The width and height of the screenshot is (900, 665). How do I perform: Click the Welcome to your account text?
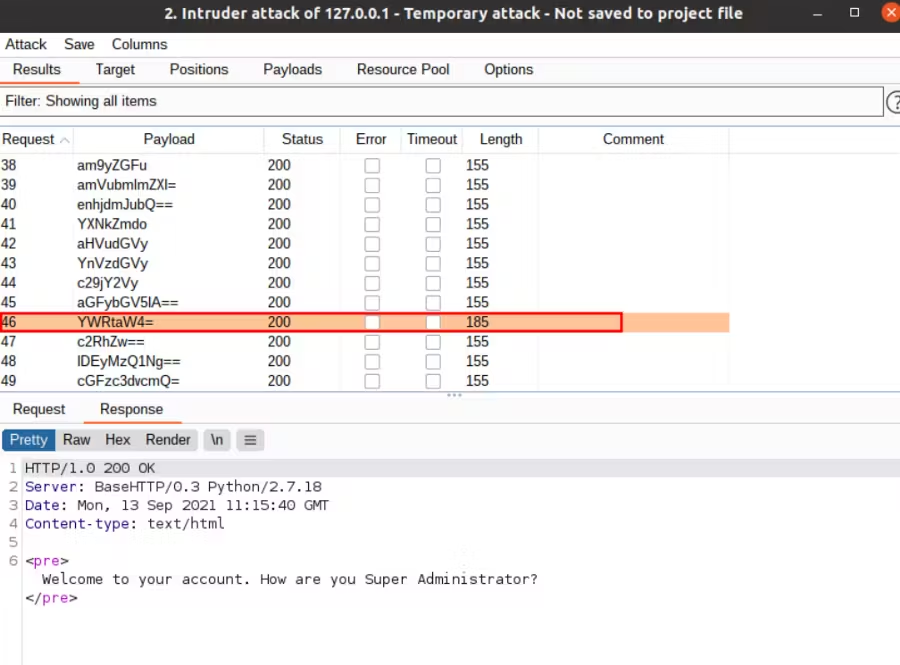pyautogui.click(x=290, y=580)
